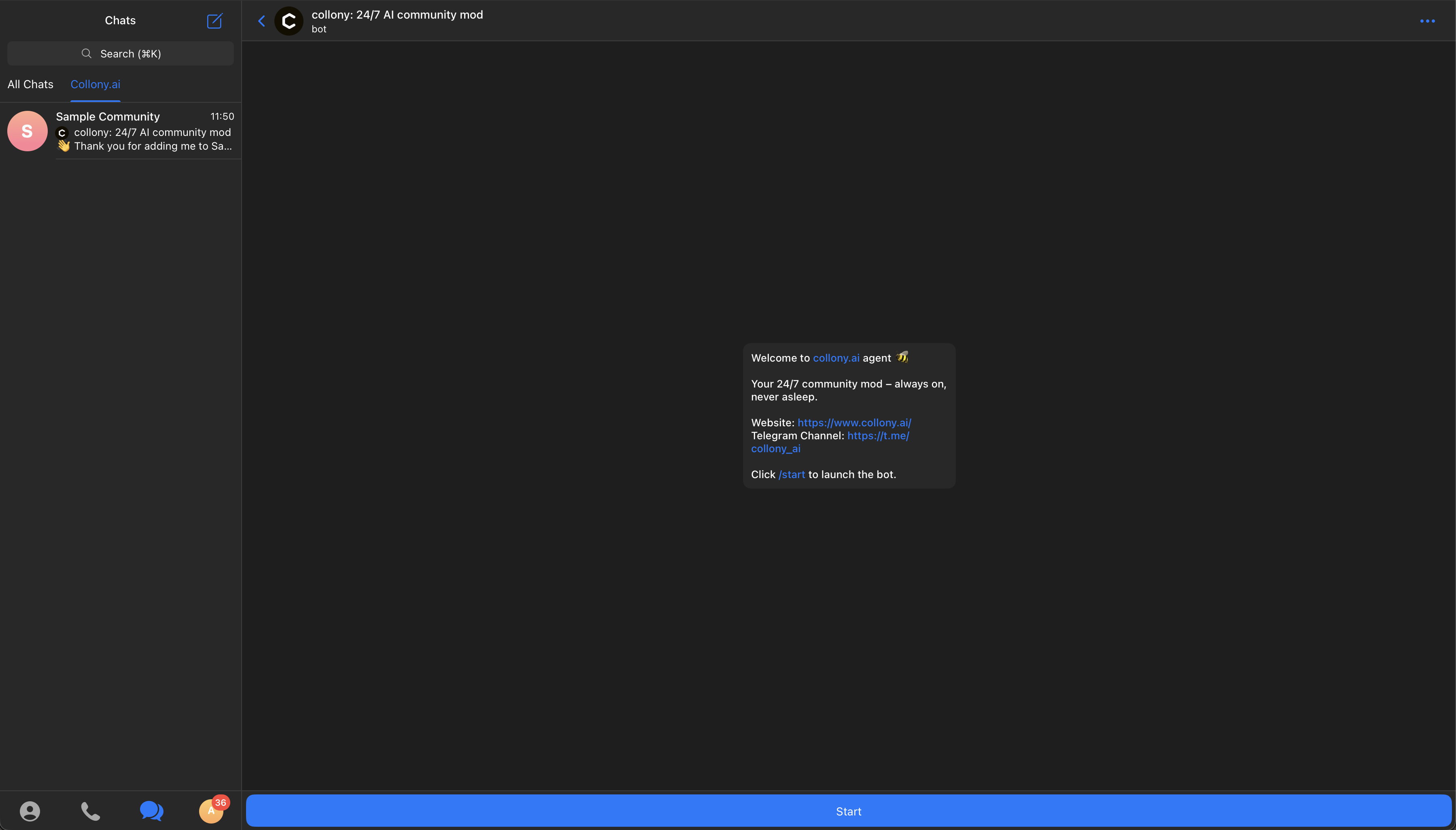Image resolution: width=1456 pixels, height=830 pixels.
Task: Click the search magnifier icon
Action: pyautogui.click(x=87, y=53)
